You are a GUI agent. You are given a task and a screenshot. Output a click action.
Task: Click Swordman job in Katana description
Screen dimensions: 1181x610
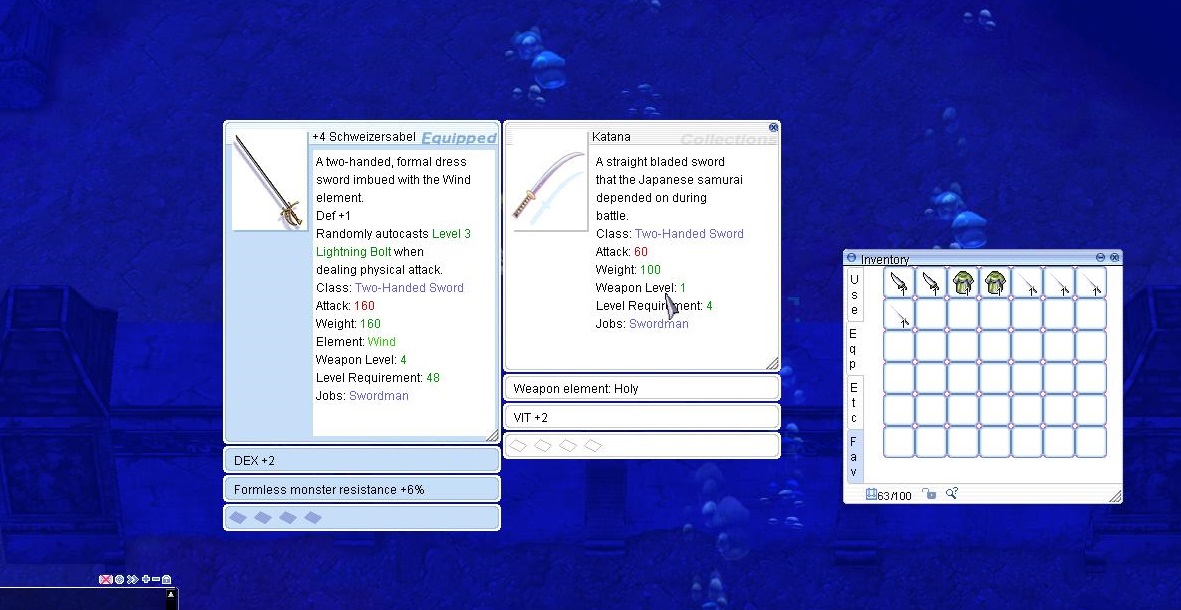tap(659, 324)
